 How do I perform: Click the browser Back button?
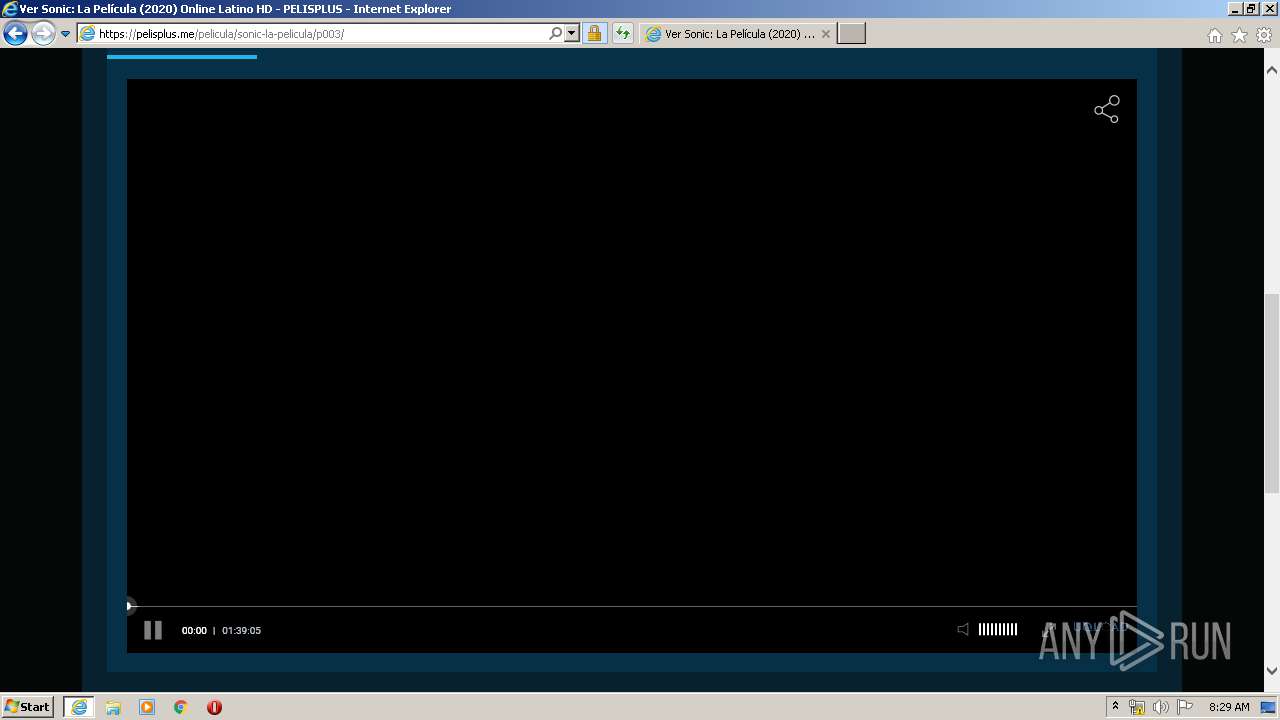15,34
